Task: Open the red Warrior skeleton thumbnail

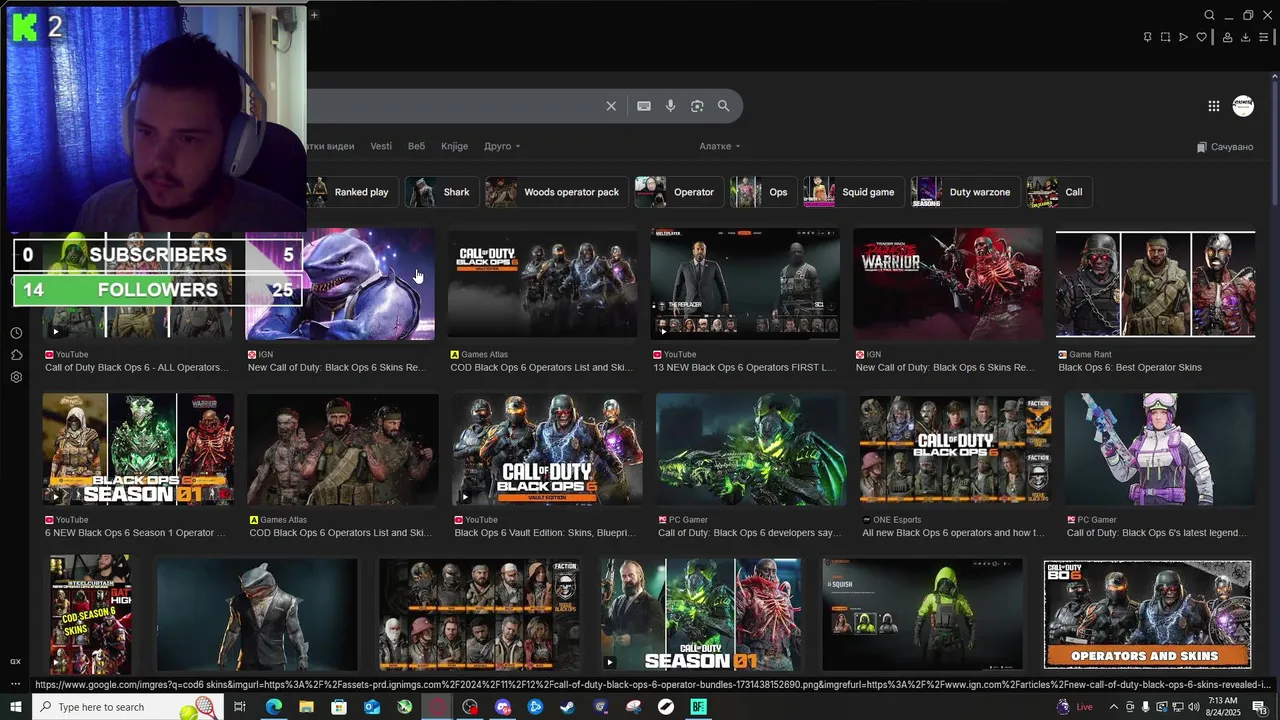Action: 947,284
